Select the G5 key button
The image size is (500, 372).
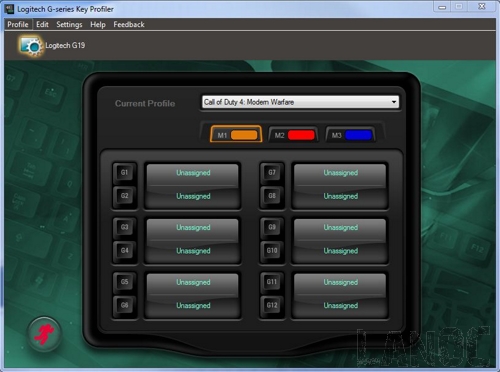(124, 282)
